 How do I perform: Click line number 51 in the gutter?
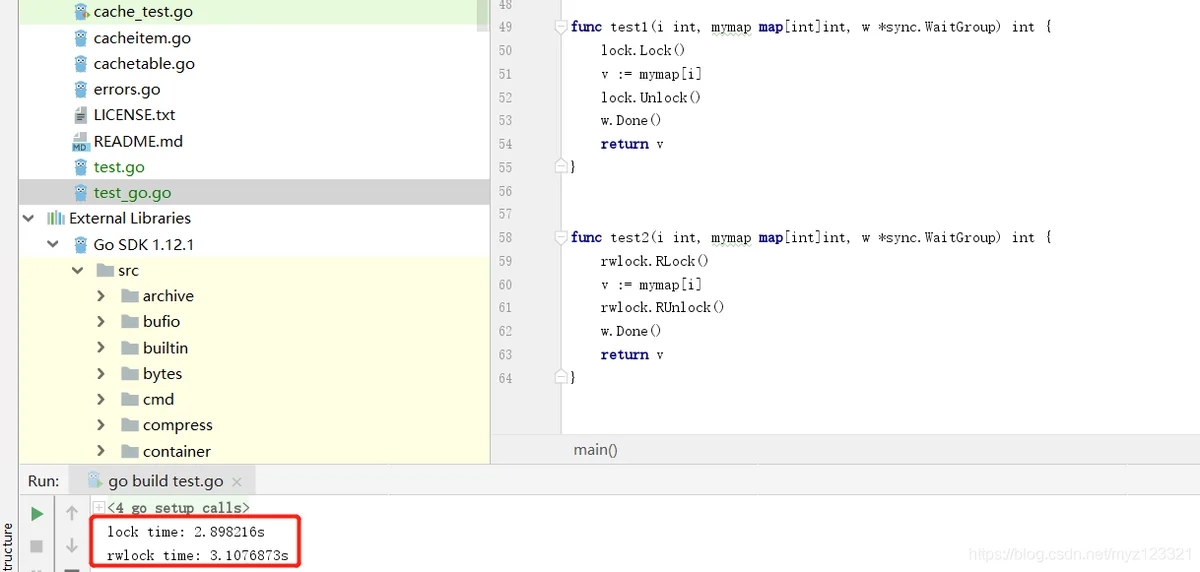tap(504, 74)
